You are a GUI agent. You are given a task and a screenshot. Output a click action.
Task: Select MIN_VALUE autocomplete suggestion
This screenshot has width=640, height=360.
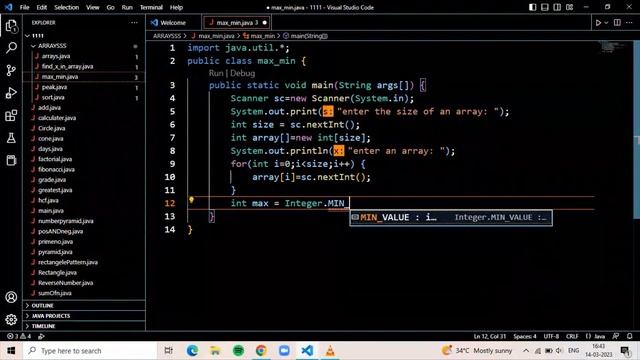click(451, 218)
